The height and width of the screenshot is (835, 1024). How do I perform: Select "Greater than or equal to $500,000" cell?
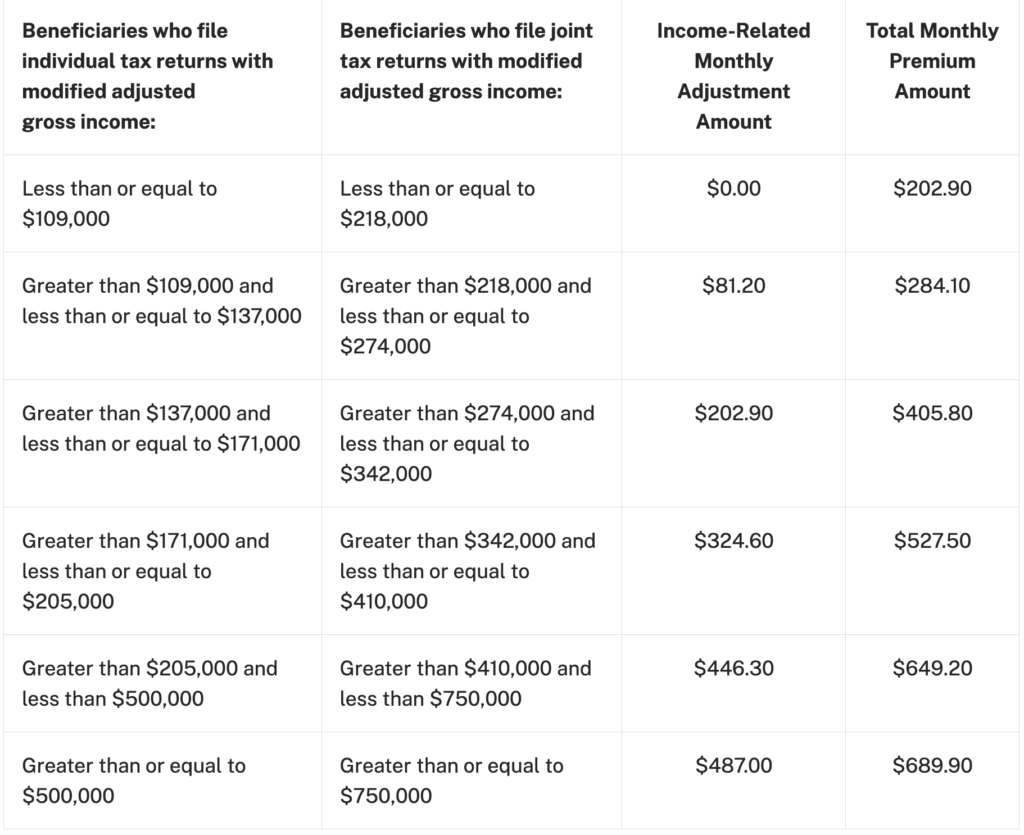pyautogui.click(x=133, y=781)
